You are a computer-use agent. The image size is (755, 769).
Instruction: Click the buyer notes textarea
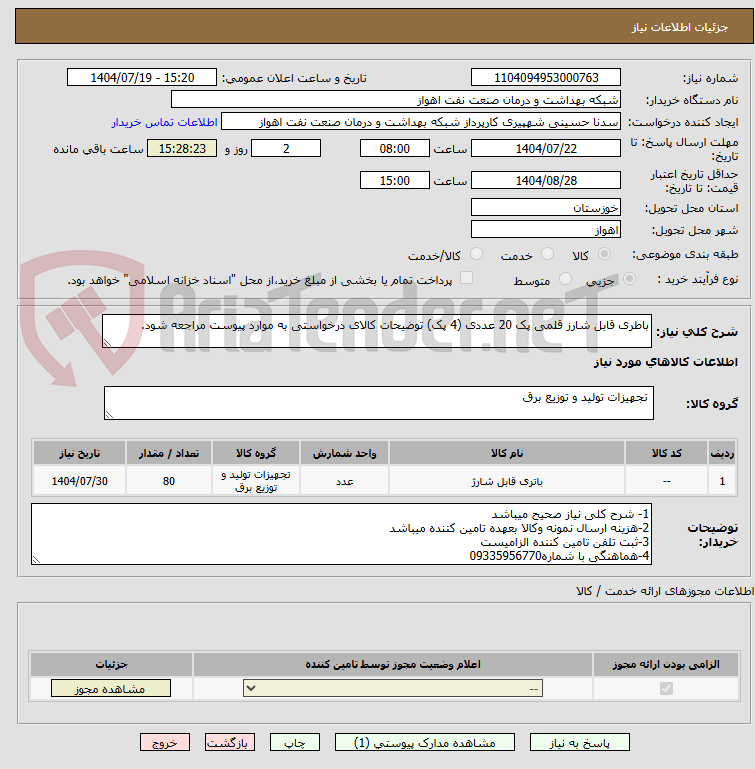click(x=341, y=534)
